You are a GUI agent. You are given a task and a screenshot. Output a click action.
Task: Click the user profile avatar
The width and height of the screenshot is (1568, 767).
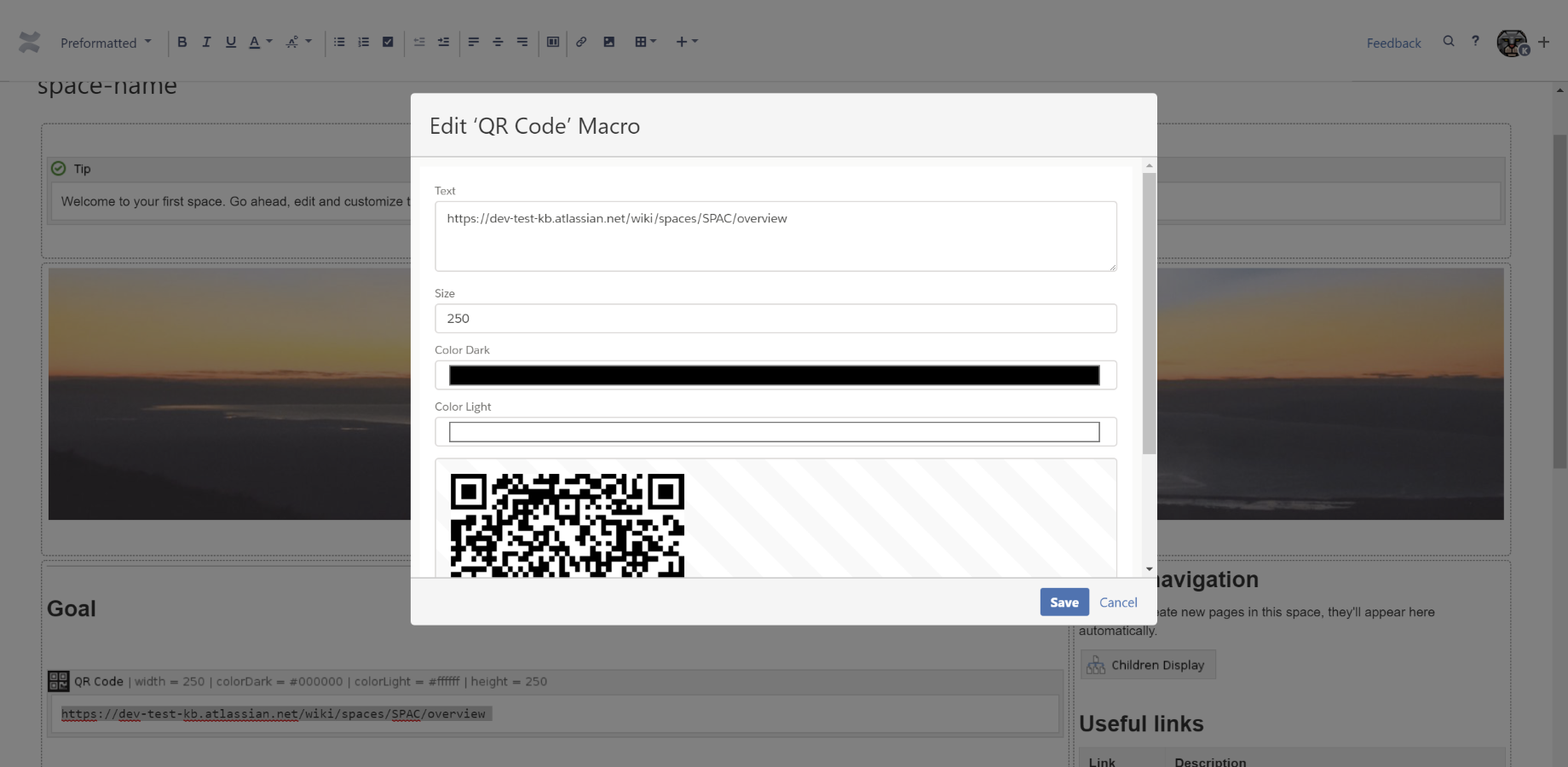point(1513,43)
